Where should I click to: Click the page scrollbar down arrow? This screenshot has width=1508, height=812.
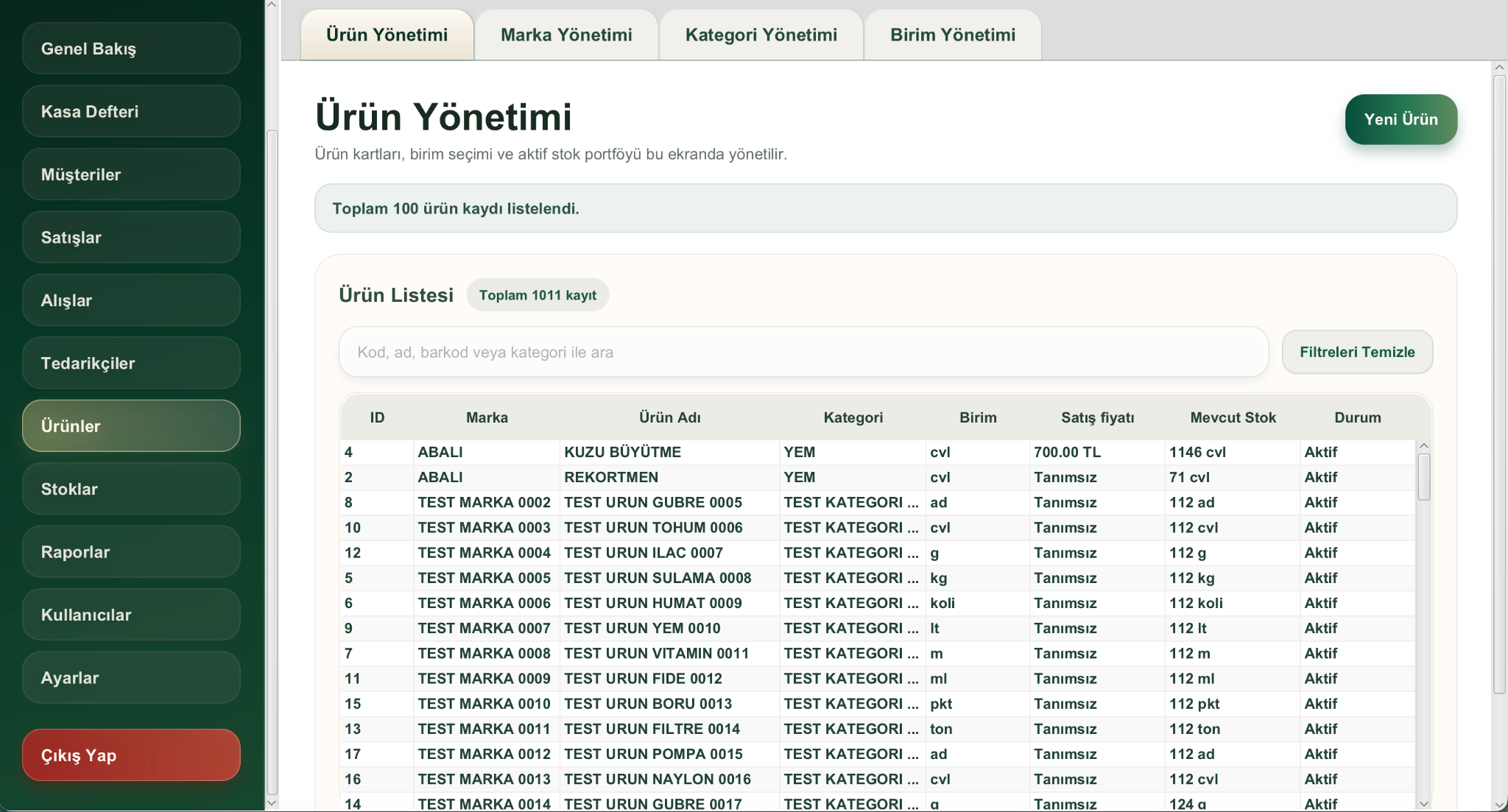pos(1499,805)
